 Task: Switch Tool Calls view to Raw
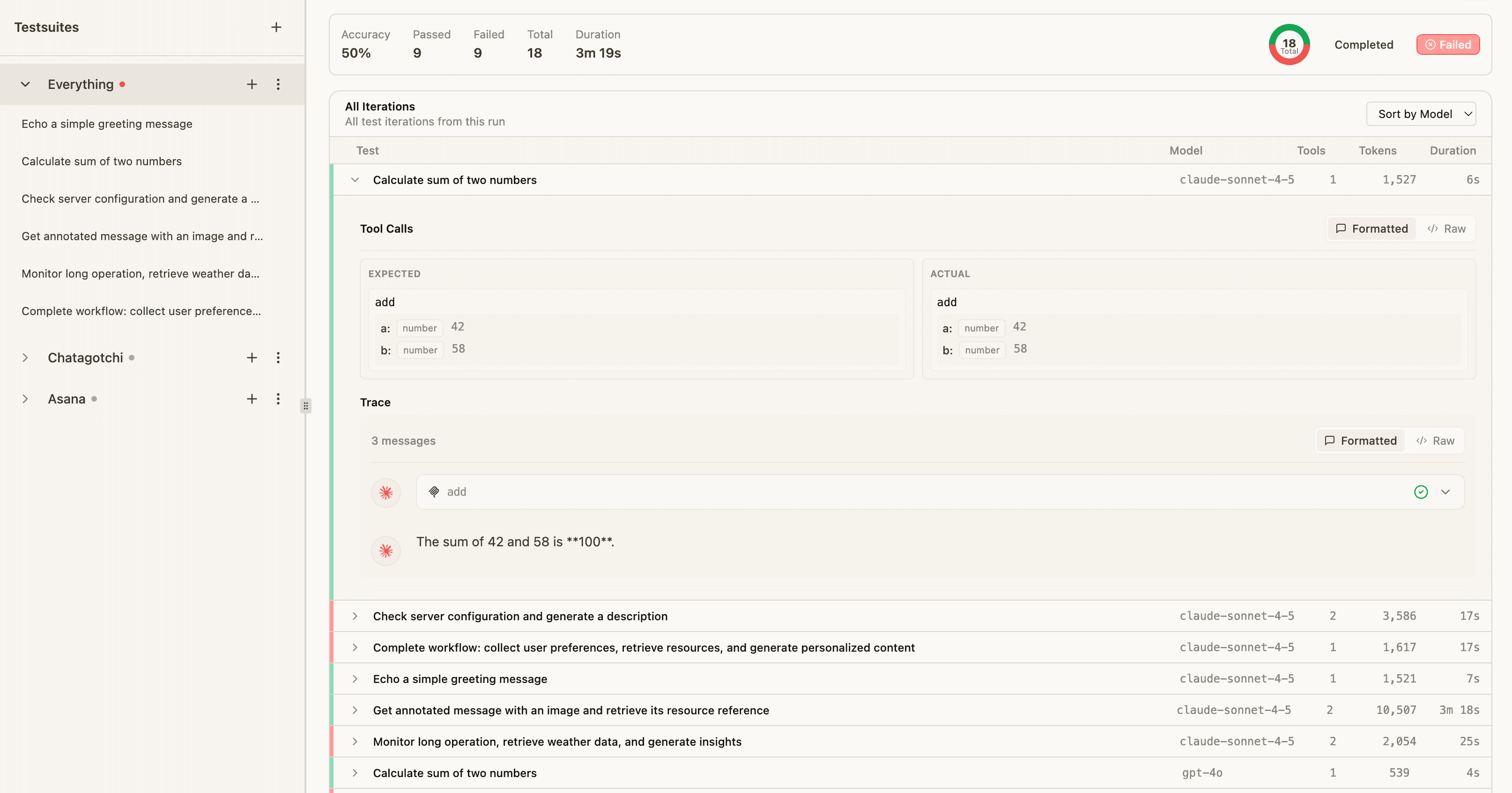(1446, 229)
